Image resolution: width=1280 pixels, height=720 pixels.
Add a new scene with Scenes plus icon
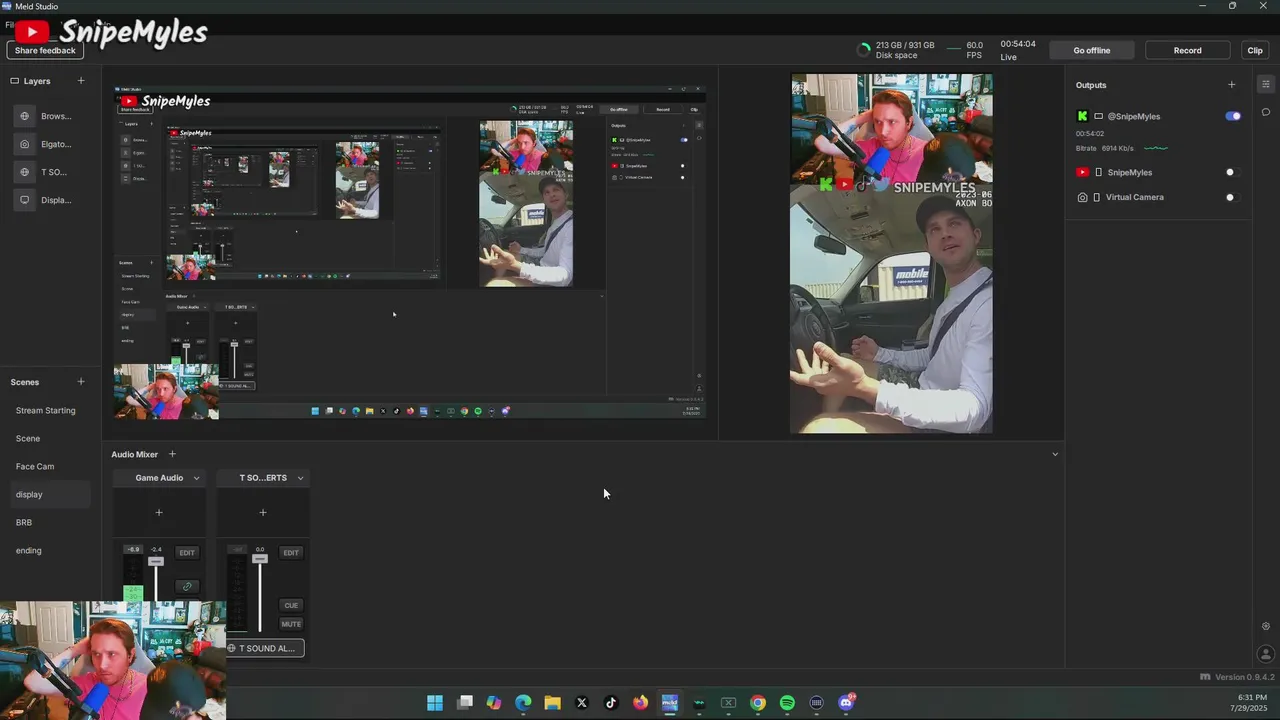81,382
